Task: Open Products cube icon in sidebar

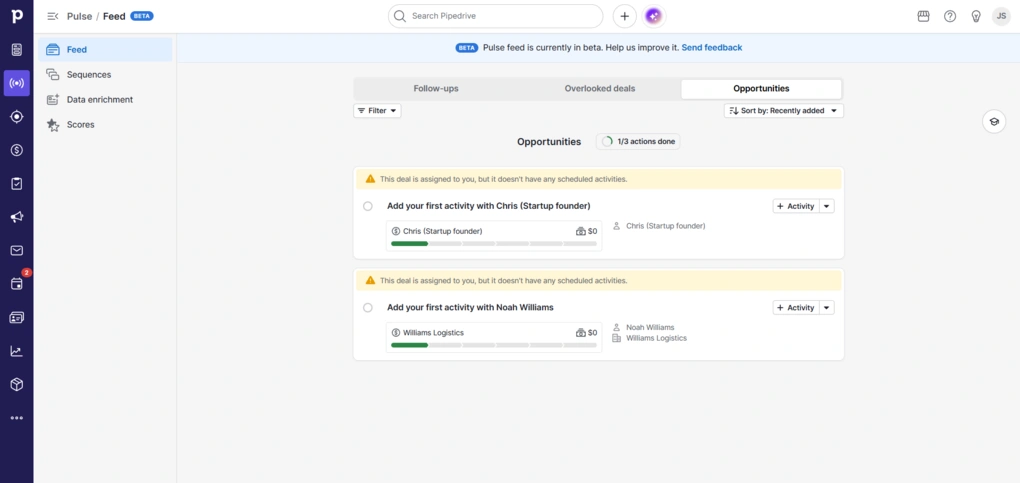Action: tap(16, 384)
